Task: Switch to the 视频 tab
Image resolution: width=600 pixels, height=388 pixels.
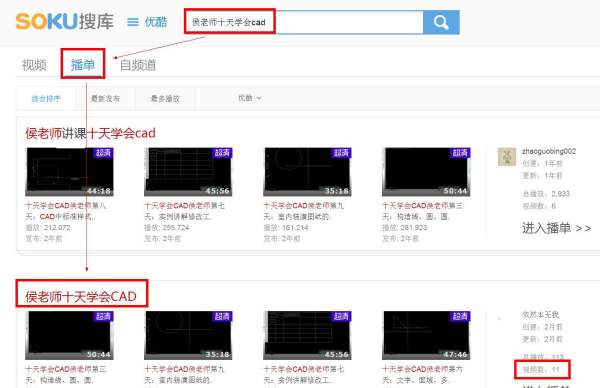Action: click(34, 65)
